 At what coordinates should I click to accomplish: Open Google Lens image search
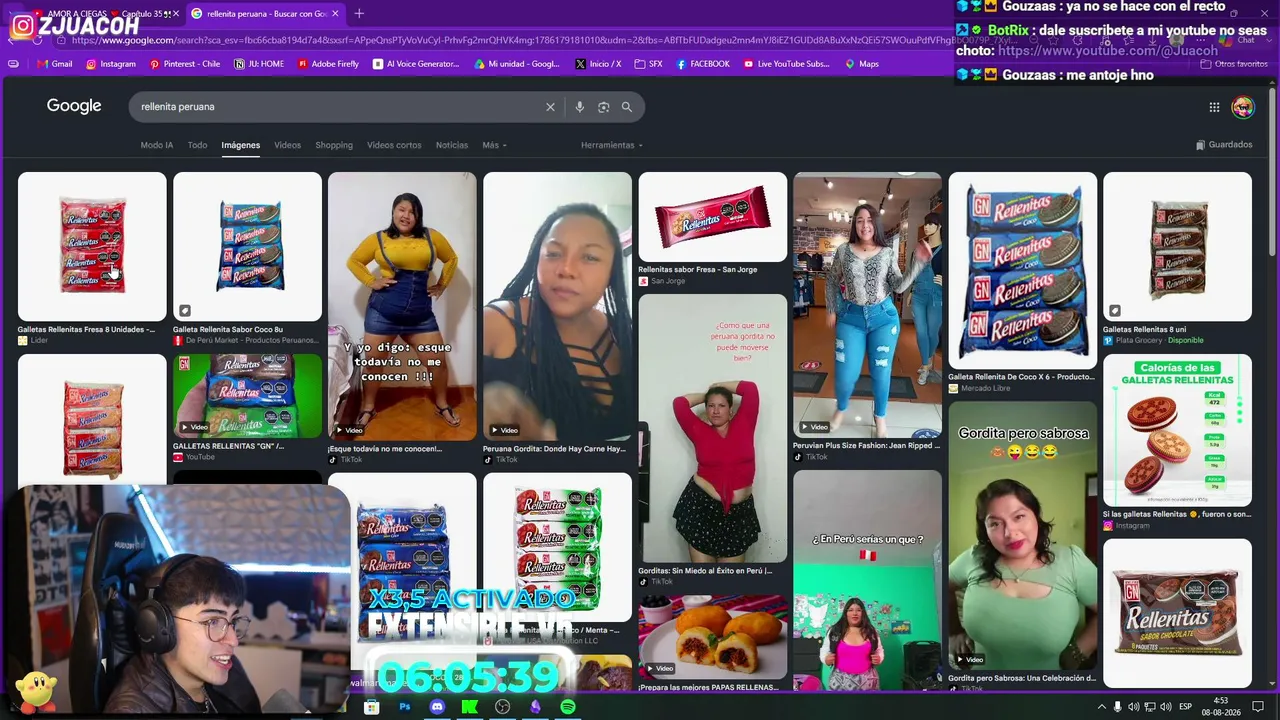click(603, 107)
